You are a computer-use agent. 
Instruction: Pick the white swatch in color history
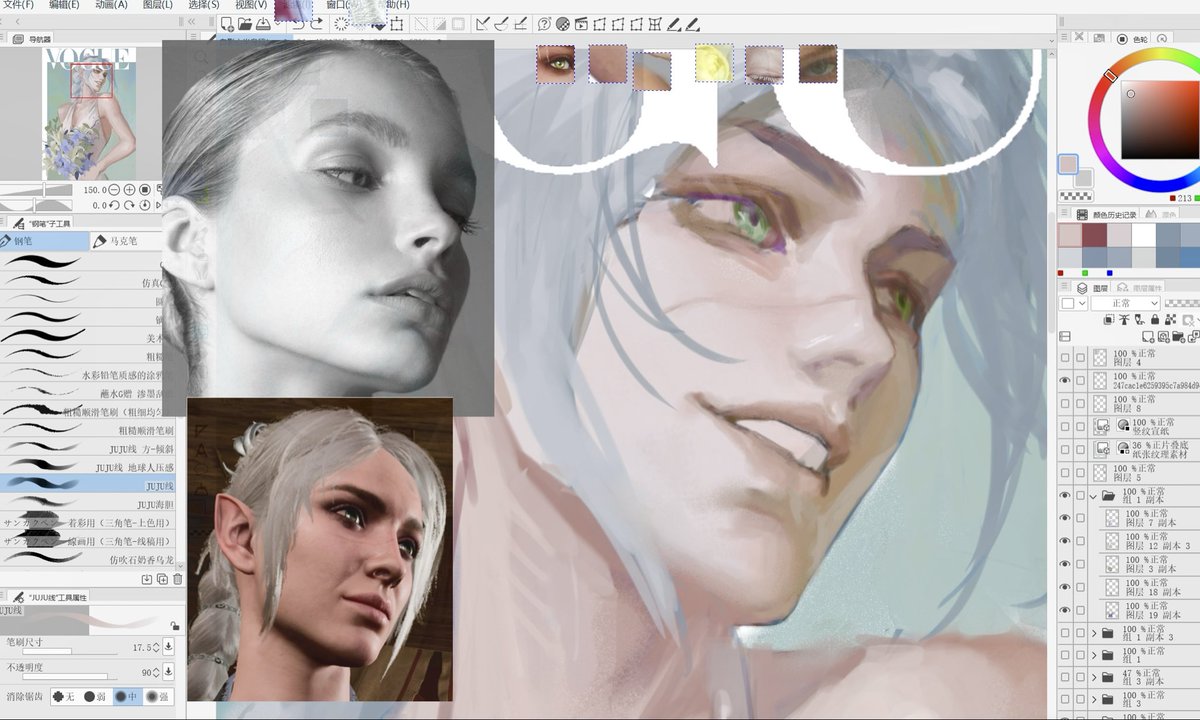[x=1144, y=234]
